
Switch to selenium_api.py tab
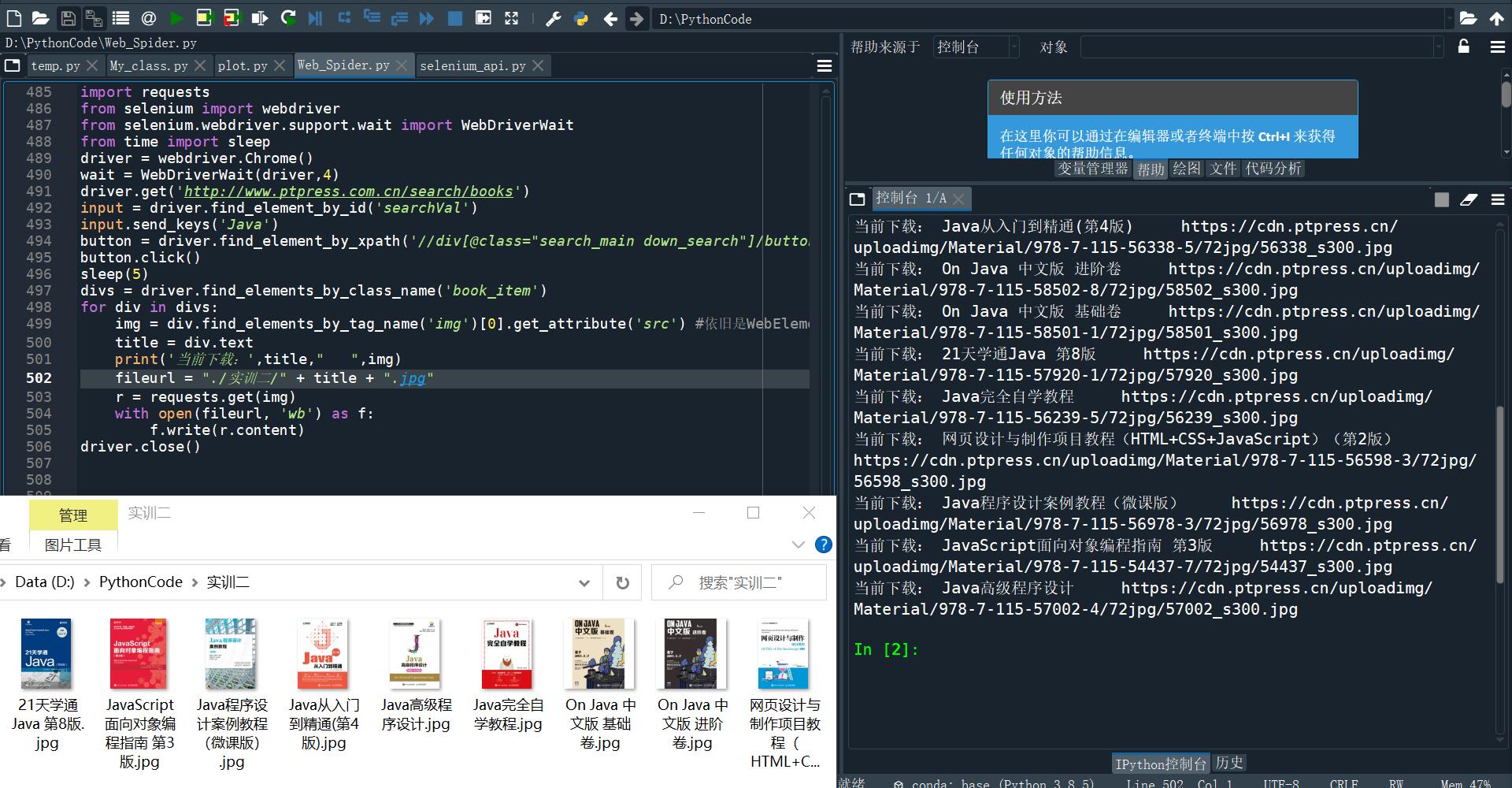(472, 66)
